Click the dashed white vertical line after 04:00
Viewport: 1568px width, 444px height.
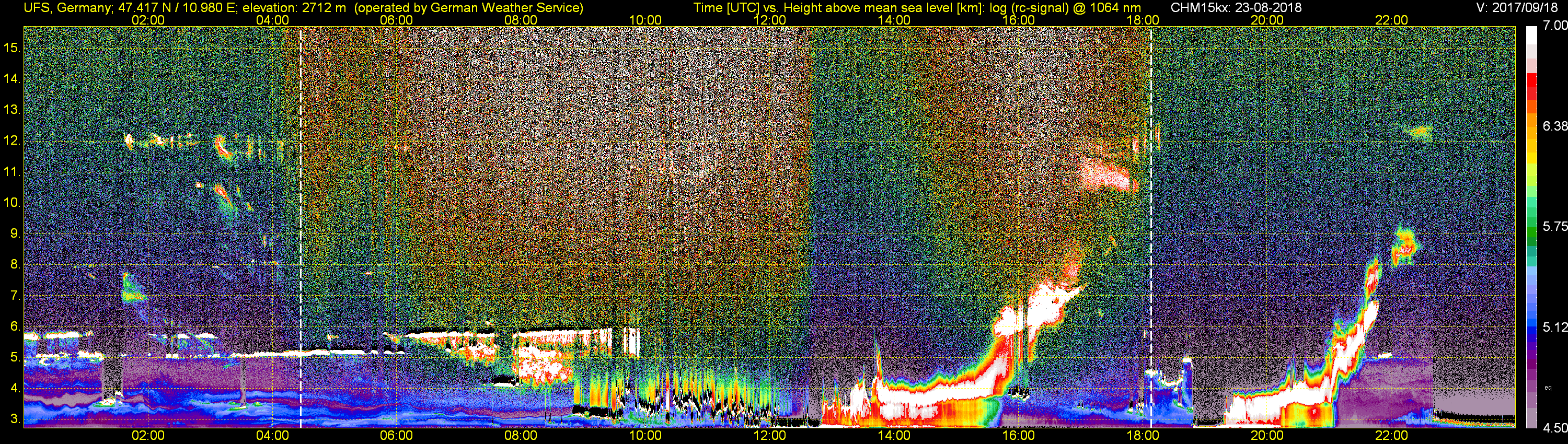[301, 227]
